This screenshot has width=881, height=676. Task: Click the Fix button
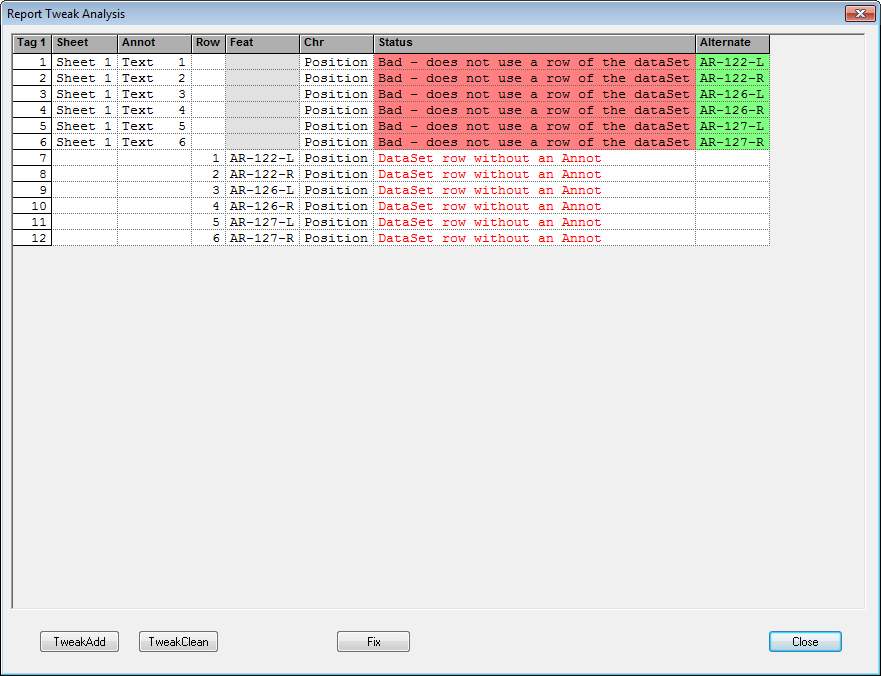coord(373,642)
